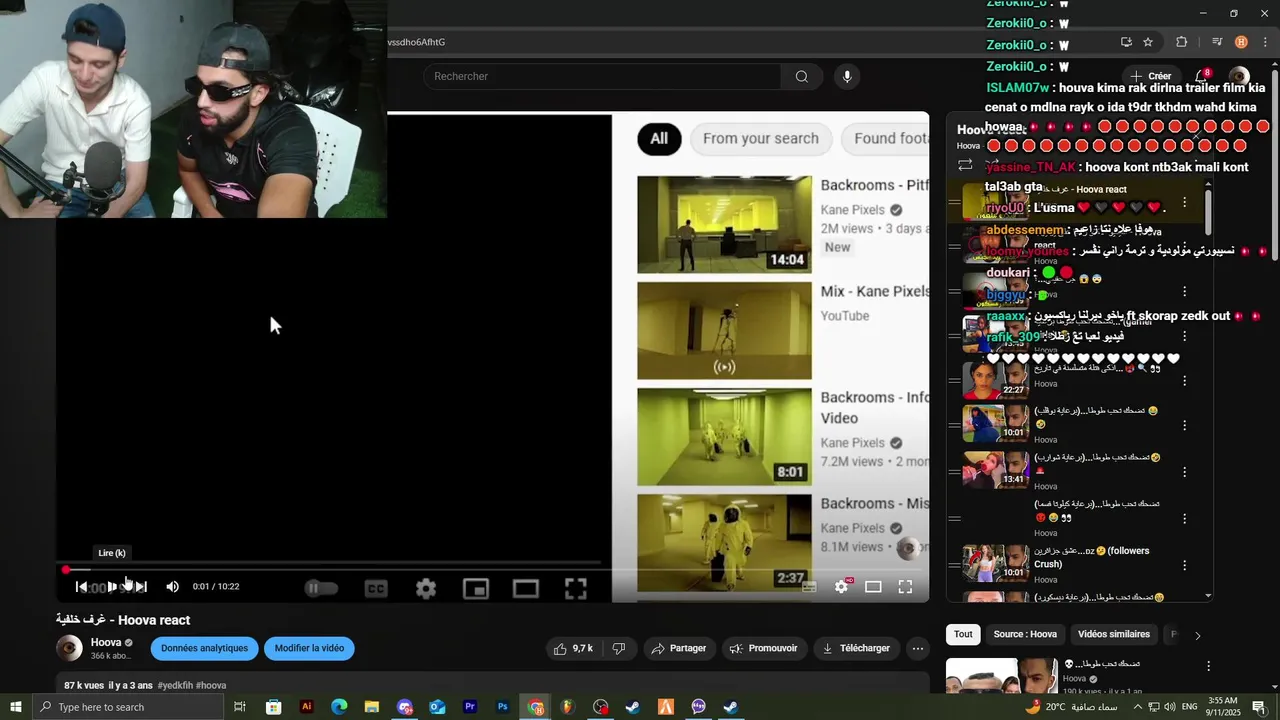Open the ENG language switcher

click(x=1189, y=707)
